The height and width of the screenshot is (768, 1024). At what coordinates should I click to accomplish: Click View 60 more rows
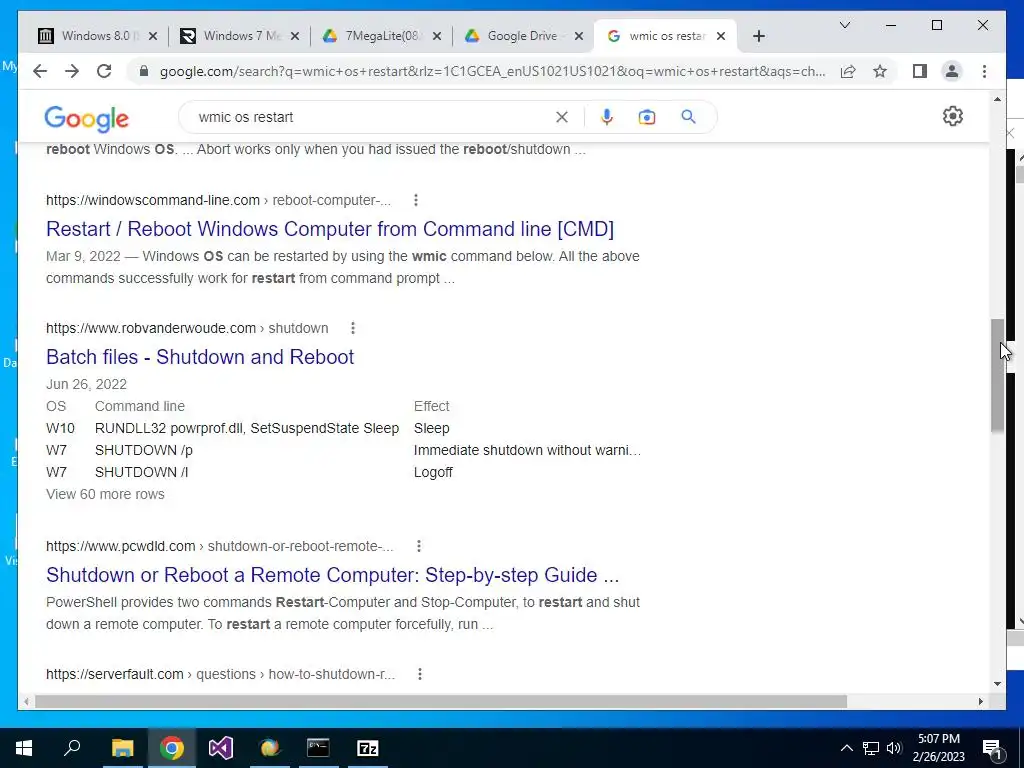click(105, 494)
